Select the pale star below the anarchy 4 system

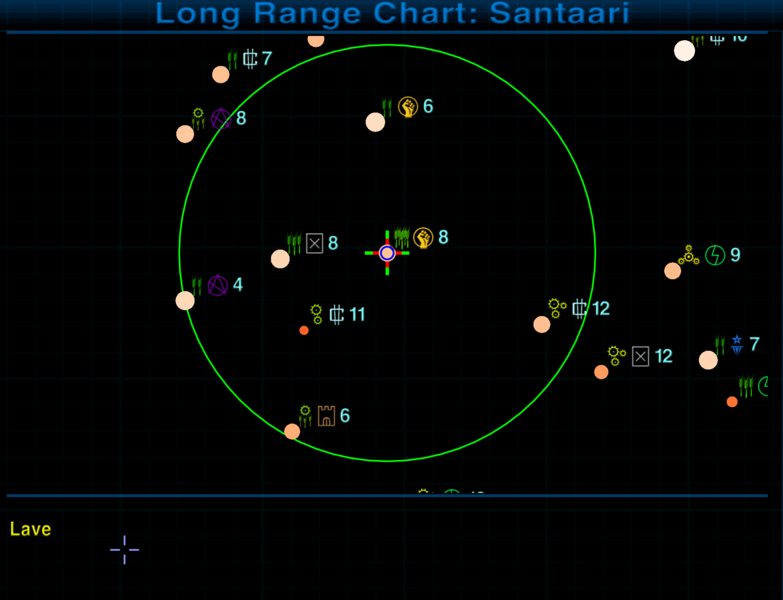click(x=185, y=300)
